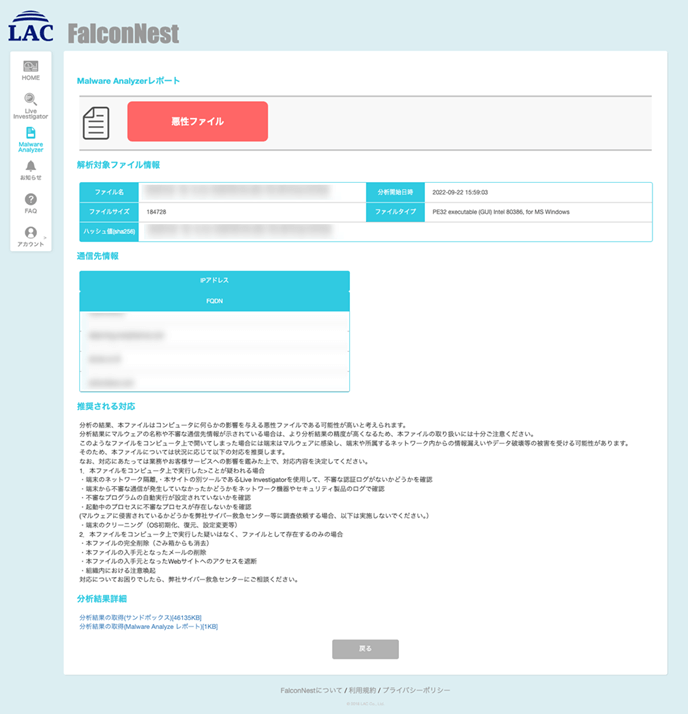This screenshot has height=714, width=688.
Task: Open お知らせ notifications bell
Action: click(x=31, y=171)
